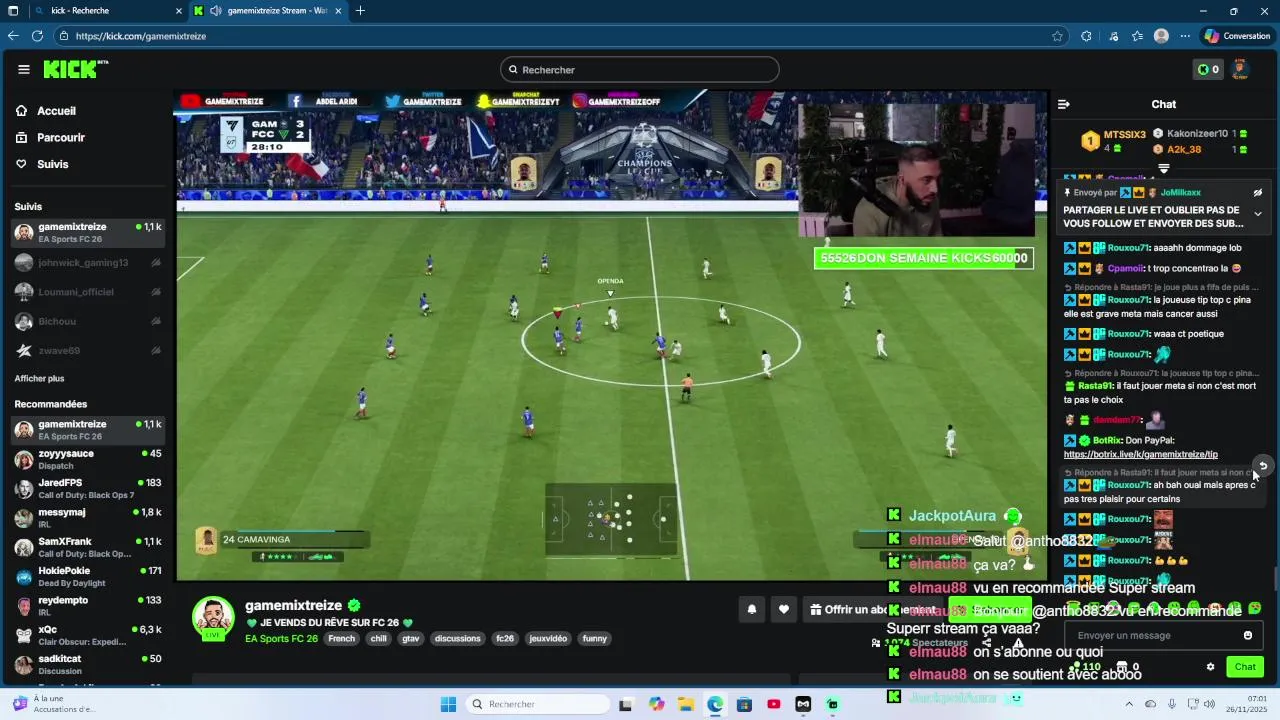This screenshot has height=720, width=1280.
Task: Mute the gamemixtreize Stream tab audio icon
Action: coord(215,11)
